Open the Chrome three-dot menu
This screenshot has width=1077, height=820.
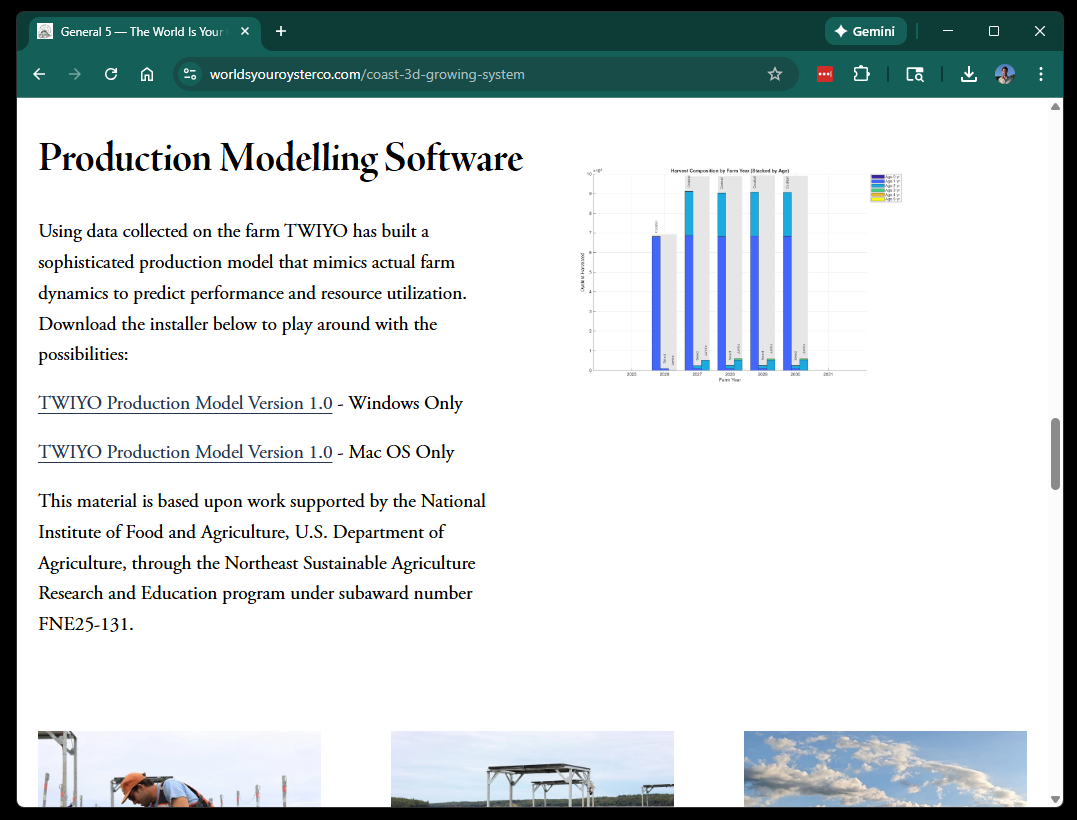[1041, 74]
